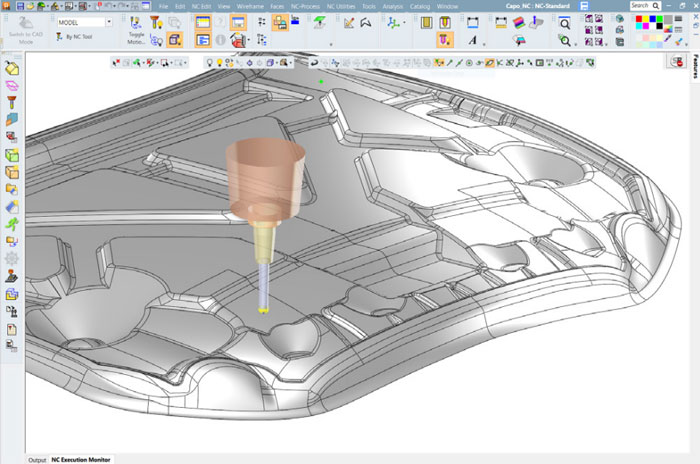Toggle the highlighted window pane icon
The height and width of the screenshot is (464, 700).
(x=238, y=22)
